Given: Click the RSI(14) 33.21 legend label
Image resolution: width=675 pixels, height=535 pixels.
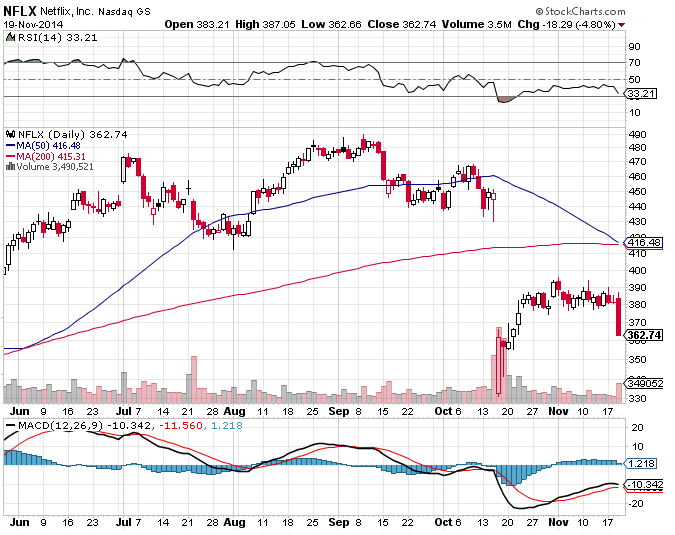Looking at the screenshot, I should pyautogui.click(x=58, y=38).
